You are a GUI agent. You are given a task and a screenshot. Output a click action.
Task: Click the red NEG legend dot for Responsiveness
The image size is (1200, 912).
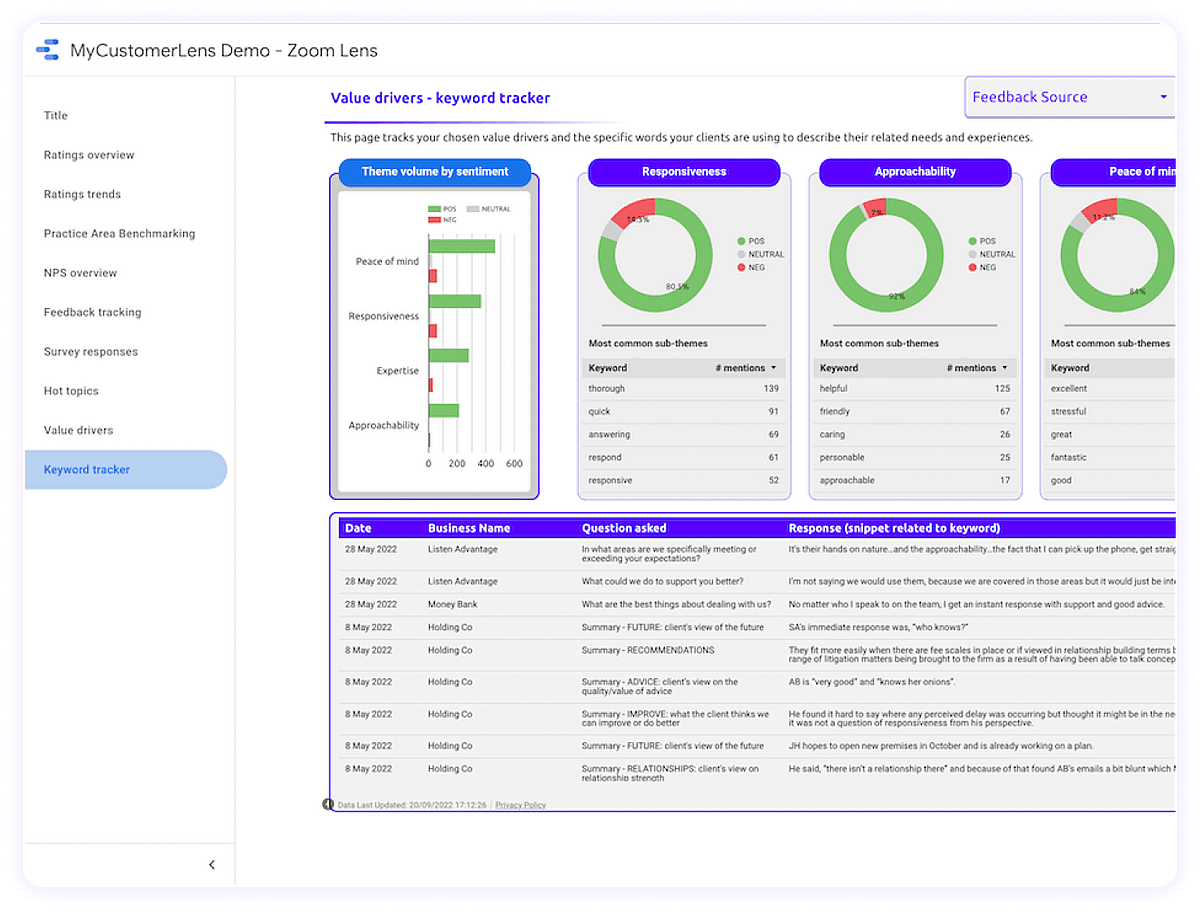[x=741, y=268]
